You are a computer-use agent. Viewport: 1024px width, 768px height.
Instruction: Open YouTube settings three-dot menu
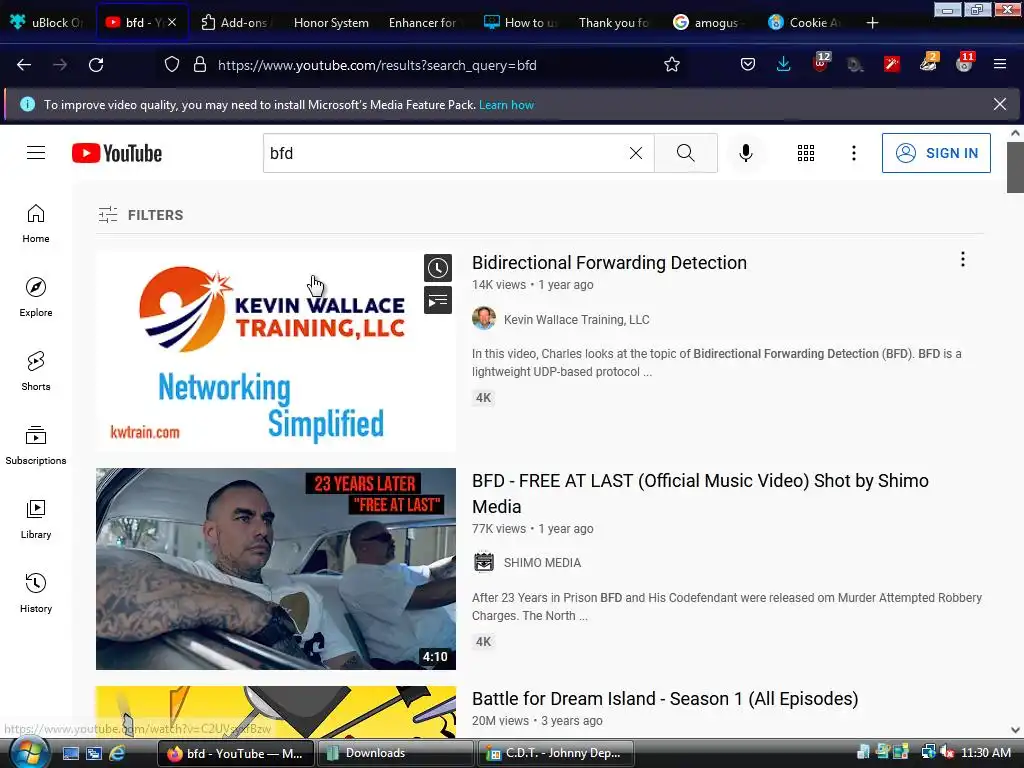click(854, 153)
